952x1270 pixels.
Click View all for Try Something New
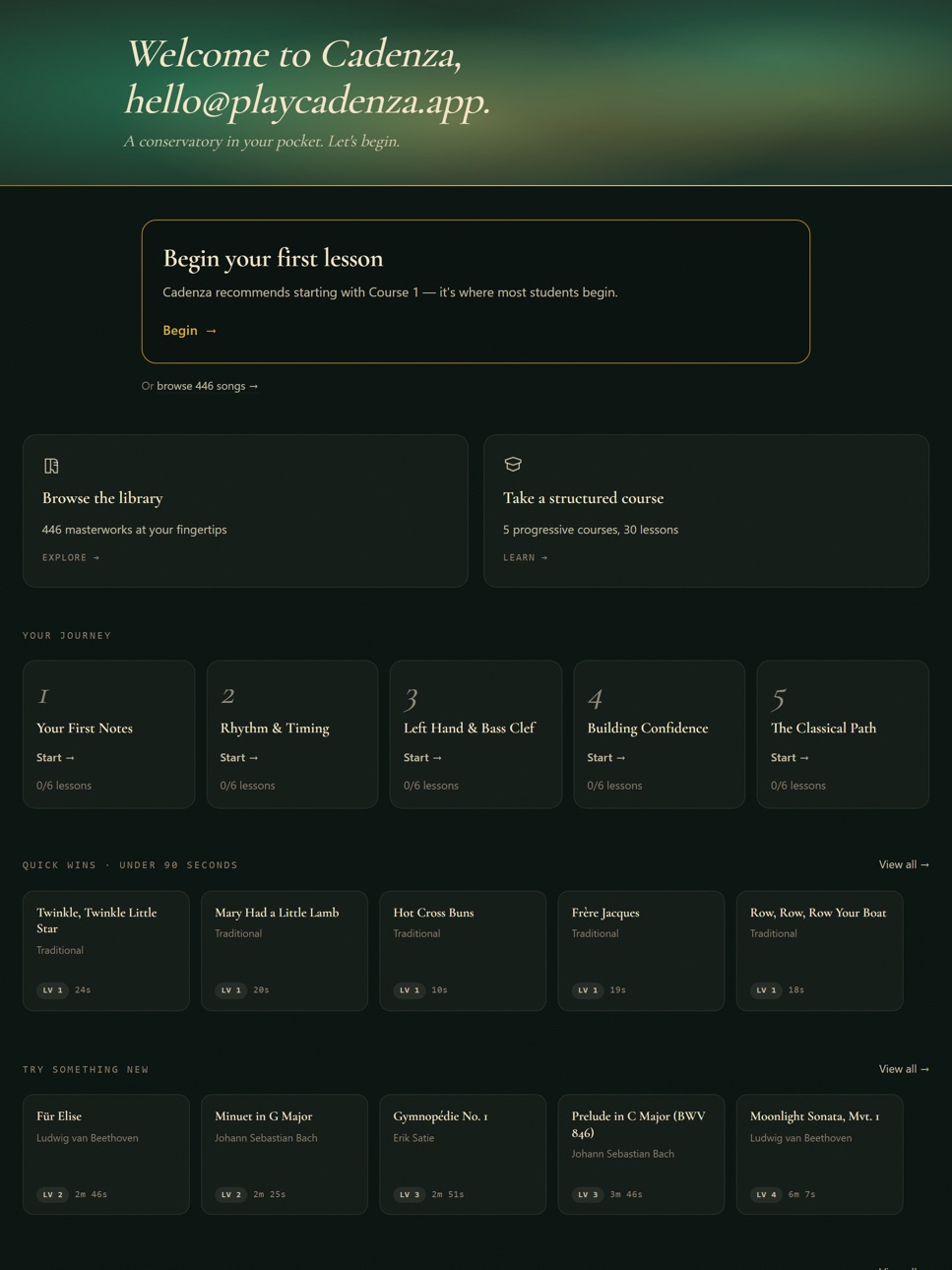[904, 1069]
